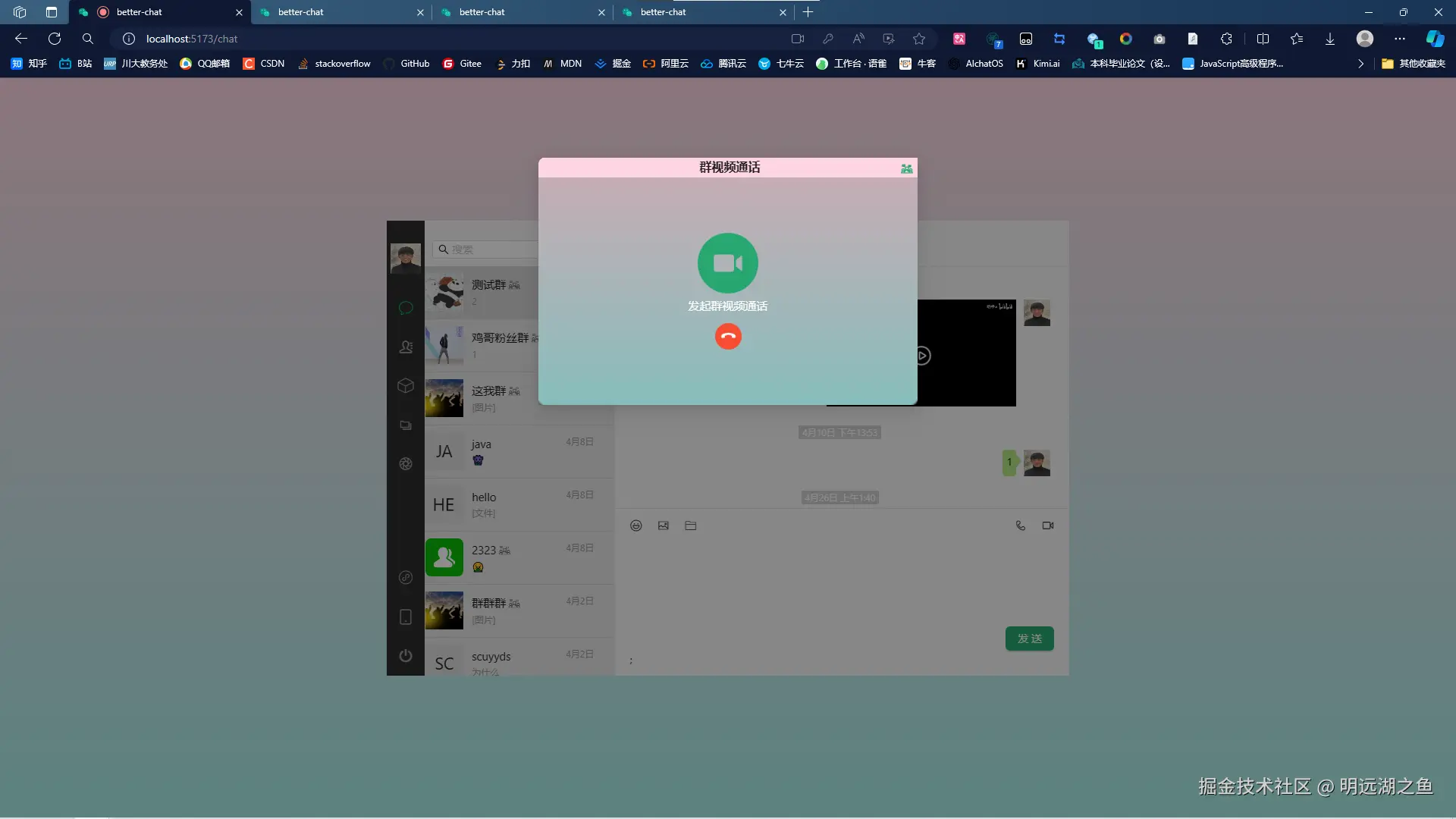This screenshot has height=819, width=1456.
Task: Open the contacts panel in the left sidebar
Action: coord(406,347)
